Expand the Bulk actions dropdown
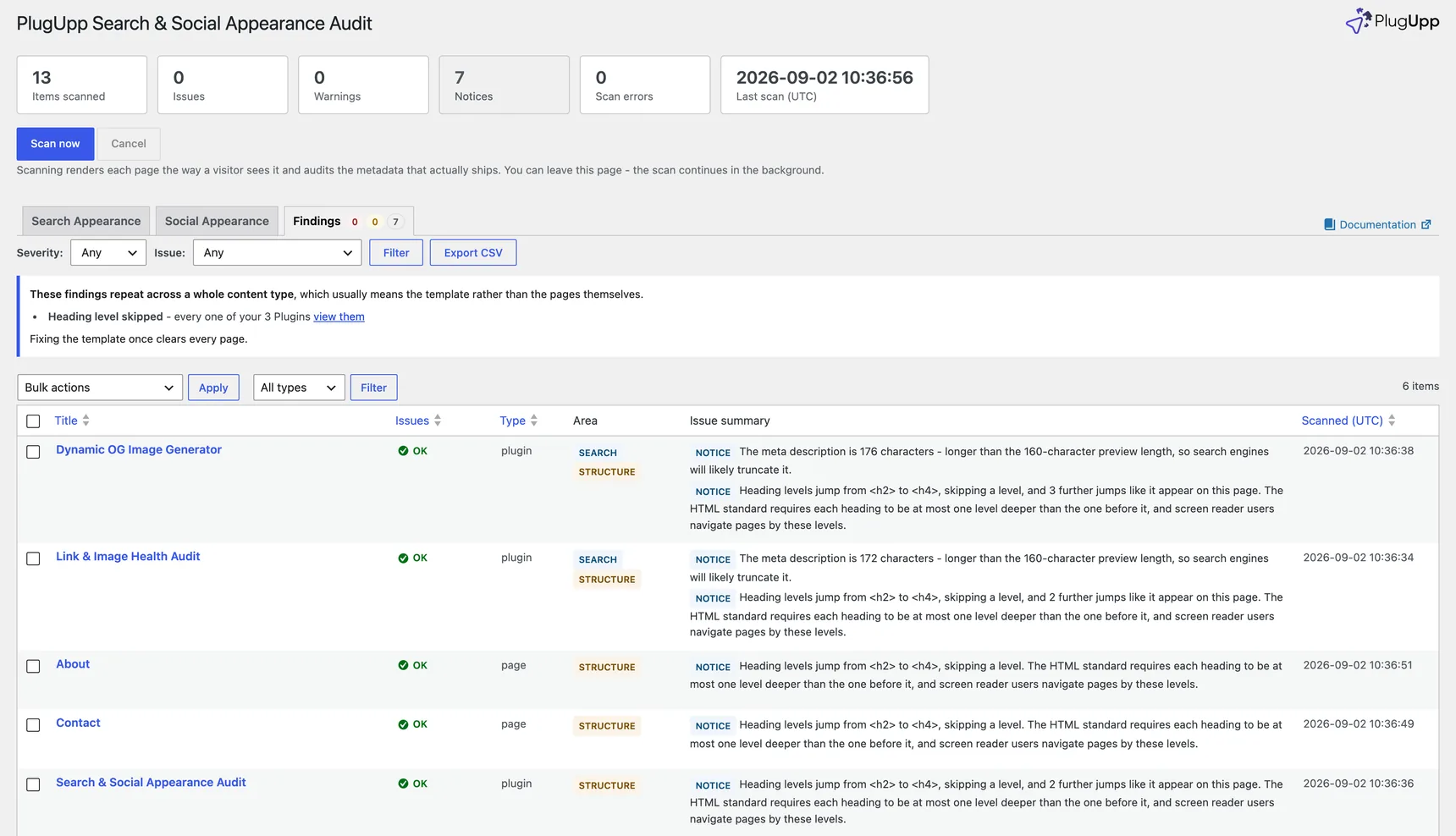 tap(100, 388)
